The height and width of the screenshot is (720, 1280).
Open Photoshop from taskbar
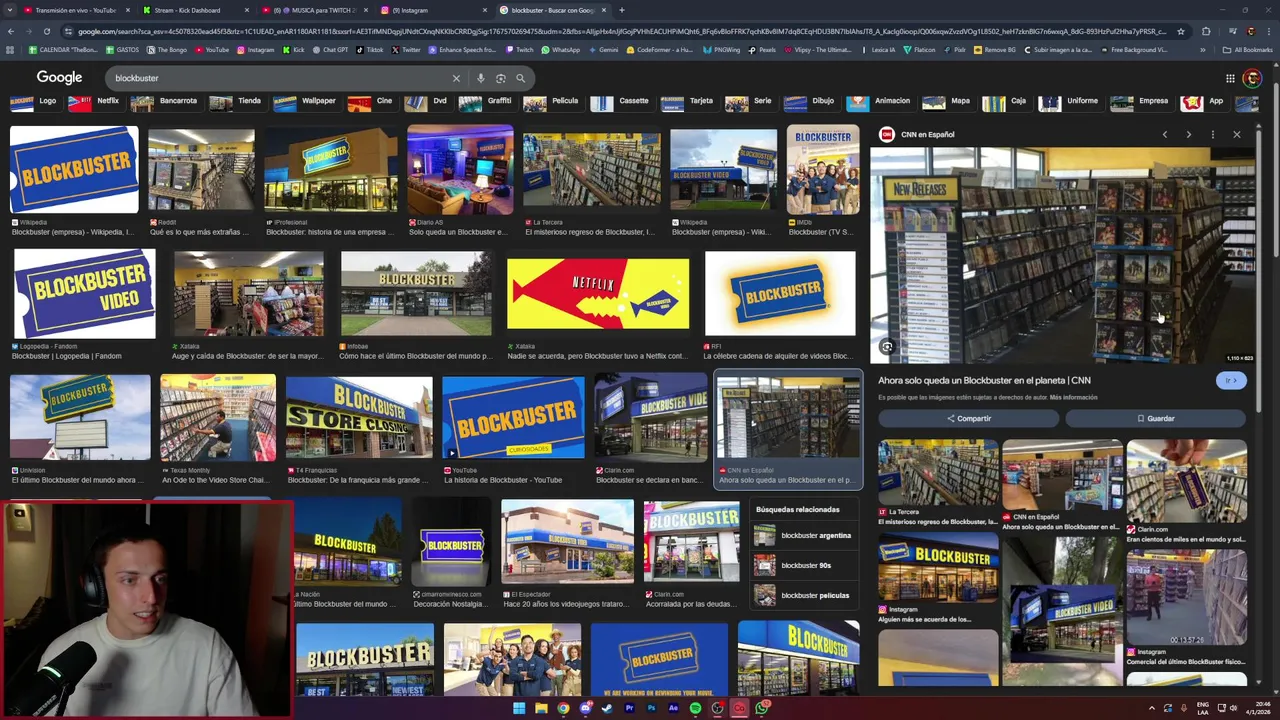651,708
